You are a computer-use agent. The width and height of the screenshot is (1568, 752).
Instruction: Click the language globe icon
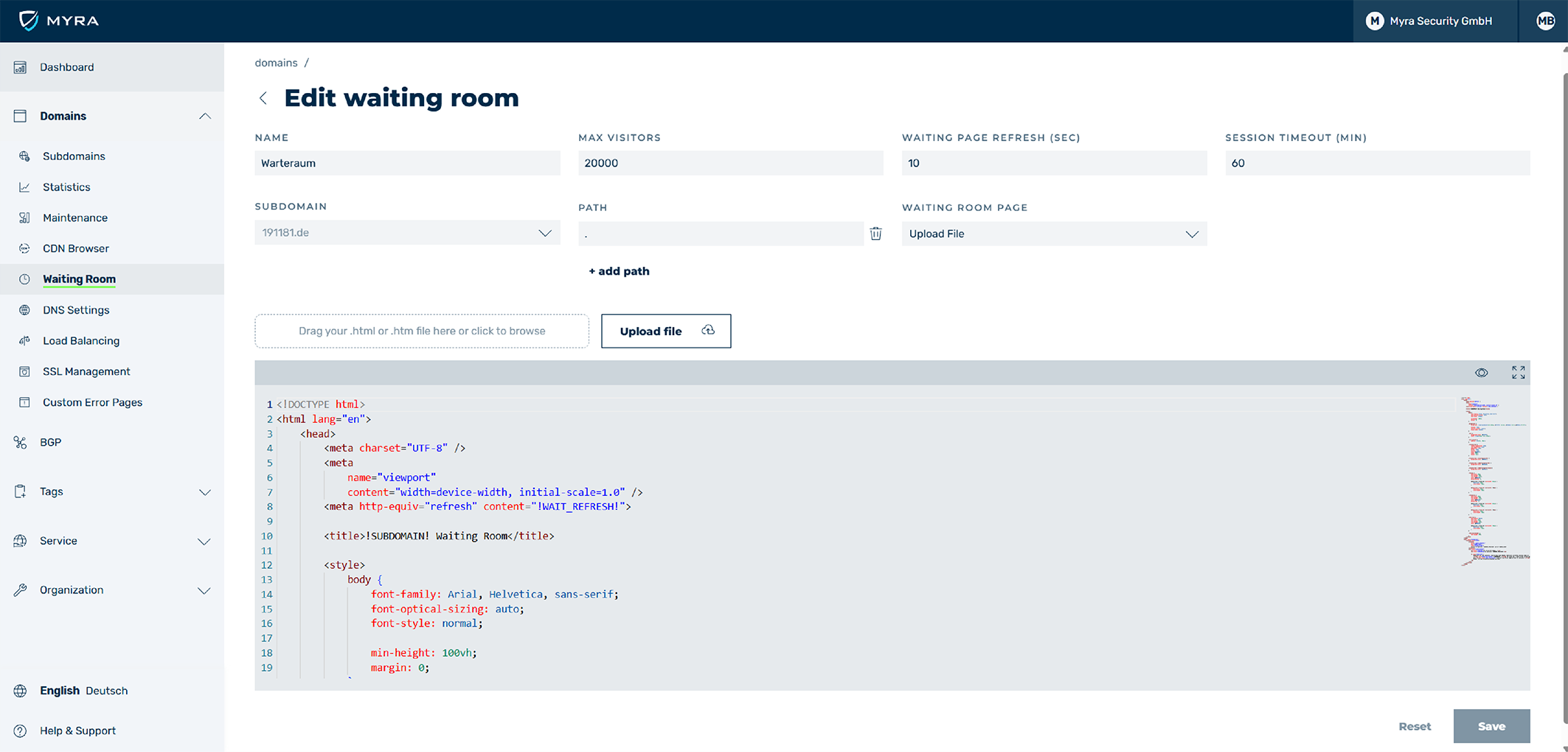tap(21, 691)
